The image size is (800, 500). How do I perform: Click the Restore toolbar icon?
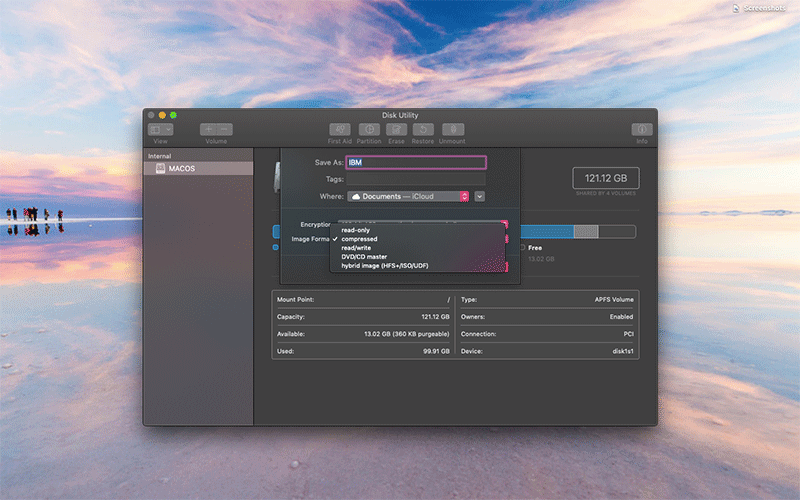pyautogui.click(x=423, y=130)
